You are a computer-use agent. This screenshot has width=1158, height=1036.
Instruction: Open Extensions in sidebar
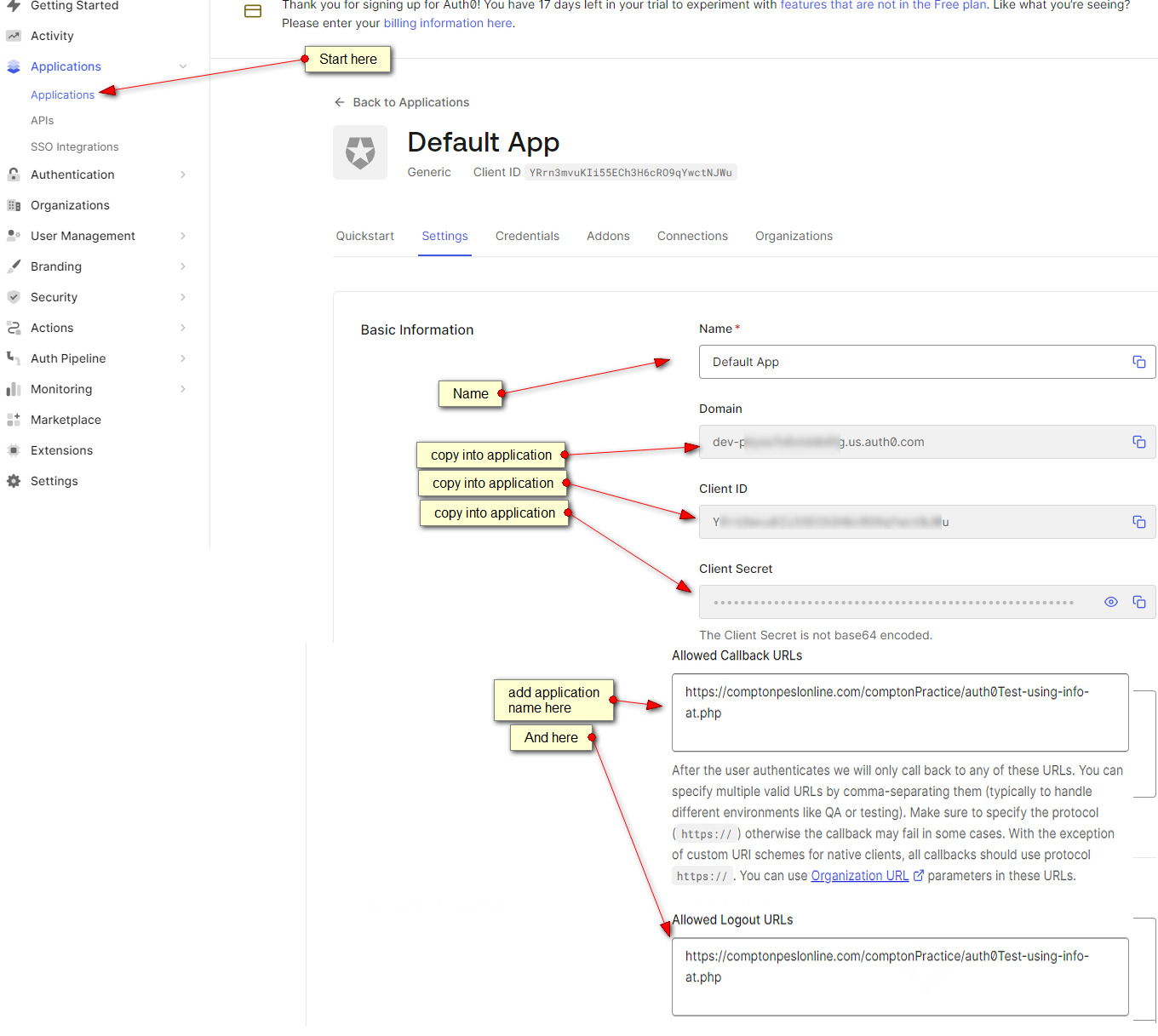61,450
